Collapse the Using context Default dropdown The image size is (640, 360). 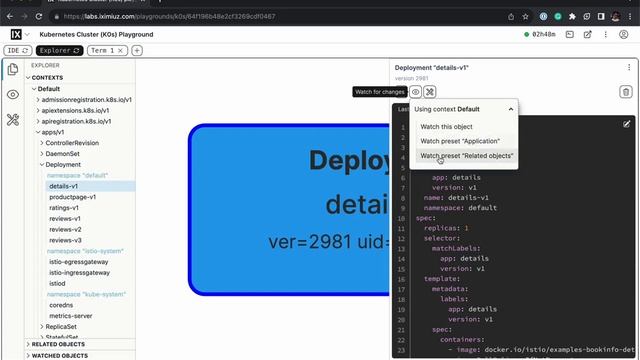(511, 109)
